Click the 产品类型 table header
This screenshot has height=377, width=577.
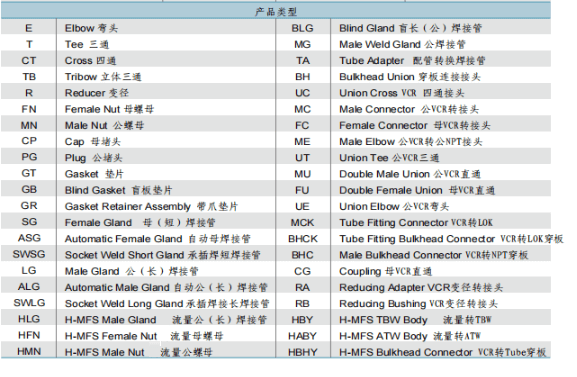point(276,12)
